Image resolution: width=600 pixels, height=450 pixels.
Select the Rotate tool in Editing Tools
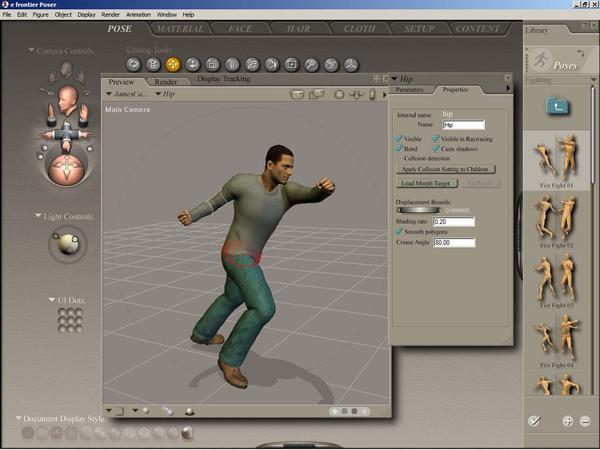pos(133,64)
